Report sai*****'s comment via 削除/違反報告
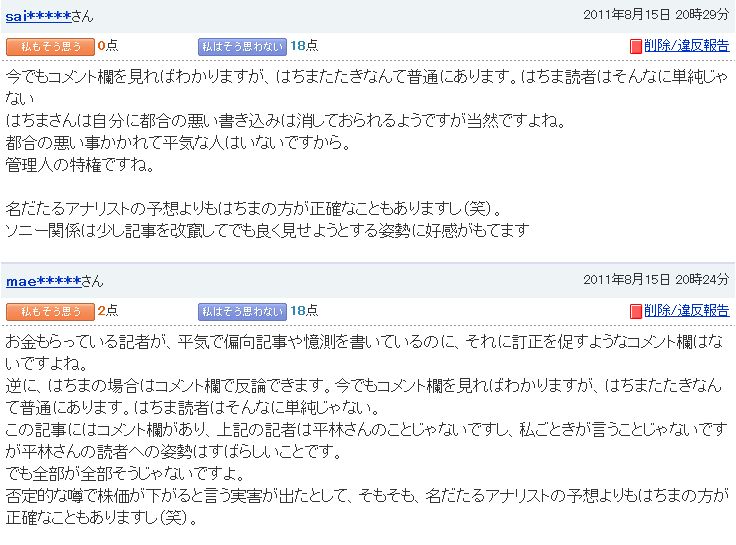 coord(687,46)
